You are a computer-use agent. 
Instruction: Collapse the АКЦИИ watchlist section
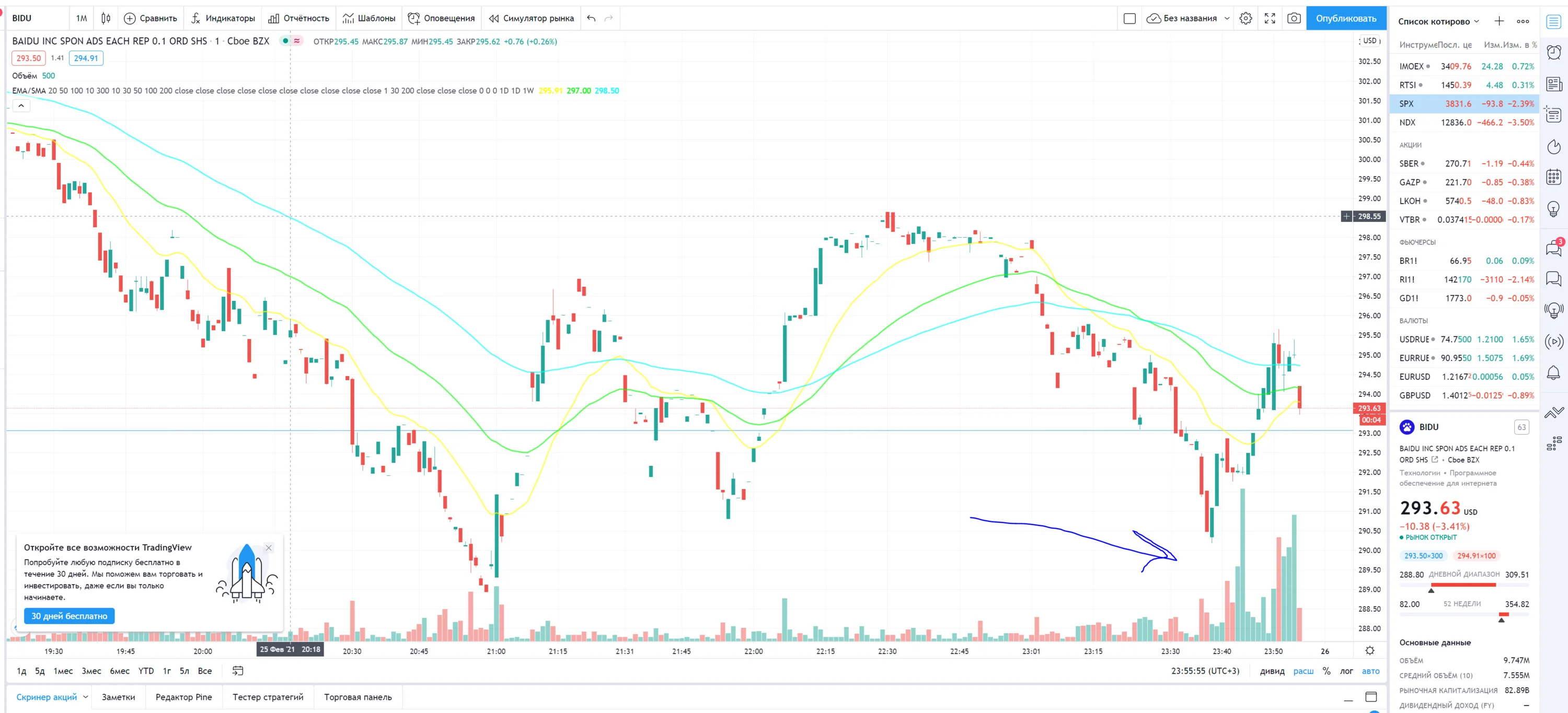coord(1411,145)
